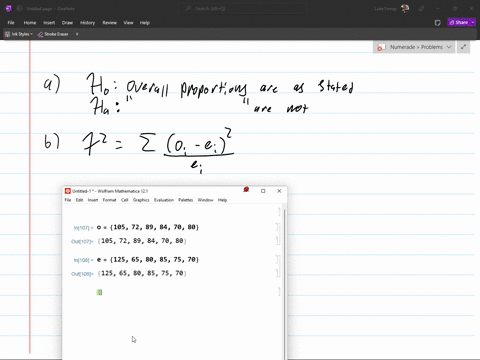Image resolution: width=480 pixels, height=360 pixels.
Task: Close the Mathematica window
Action: click(279, 191)
